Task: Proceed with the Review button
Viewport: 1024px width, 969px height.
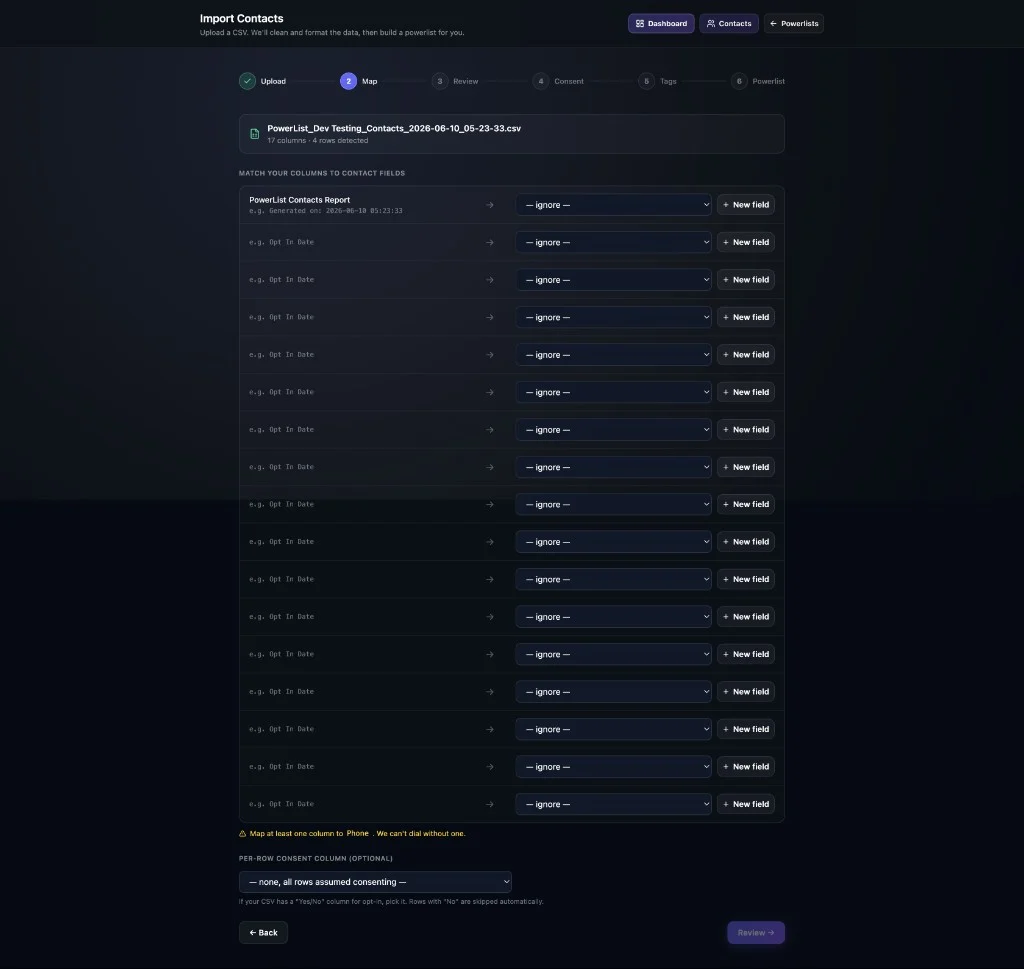Action: tap(756, 932)
